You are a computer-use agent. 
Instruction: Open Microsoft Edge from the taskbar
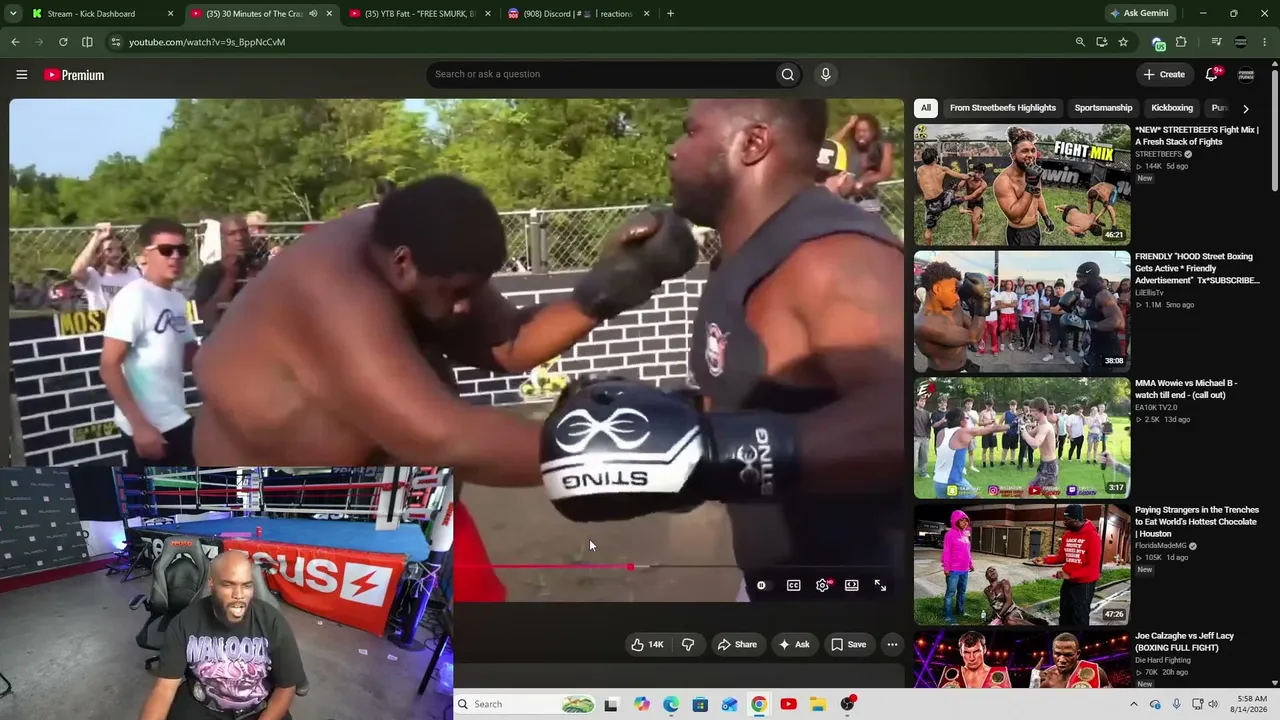point(671,704)
